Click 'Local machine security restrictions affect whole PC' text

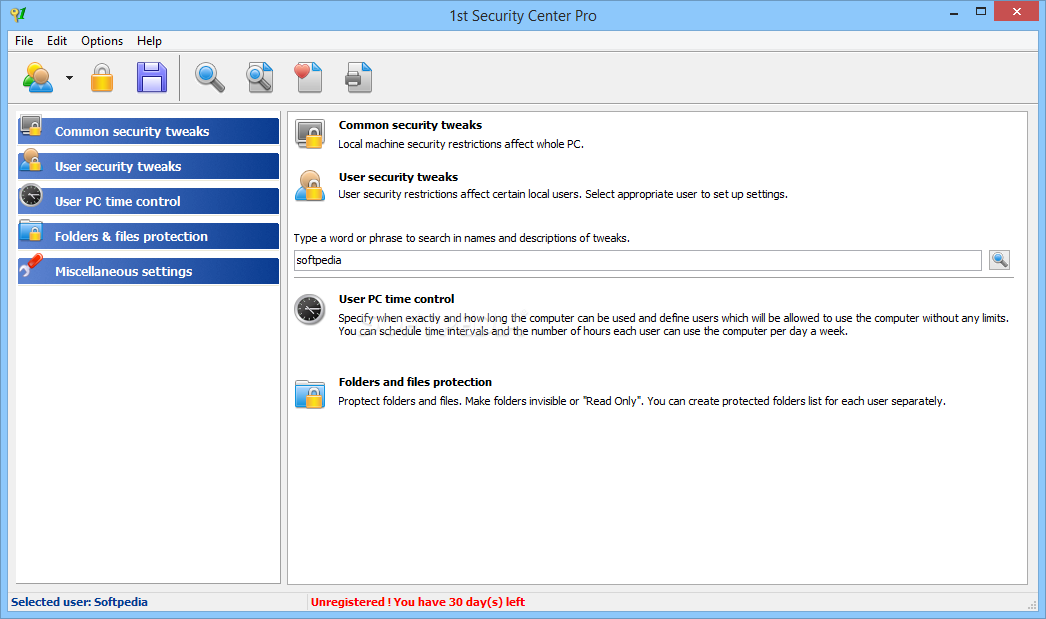tap(460, 144)
